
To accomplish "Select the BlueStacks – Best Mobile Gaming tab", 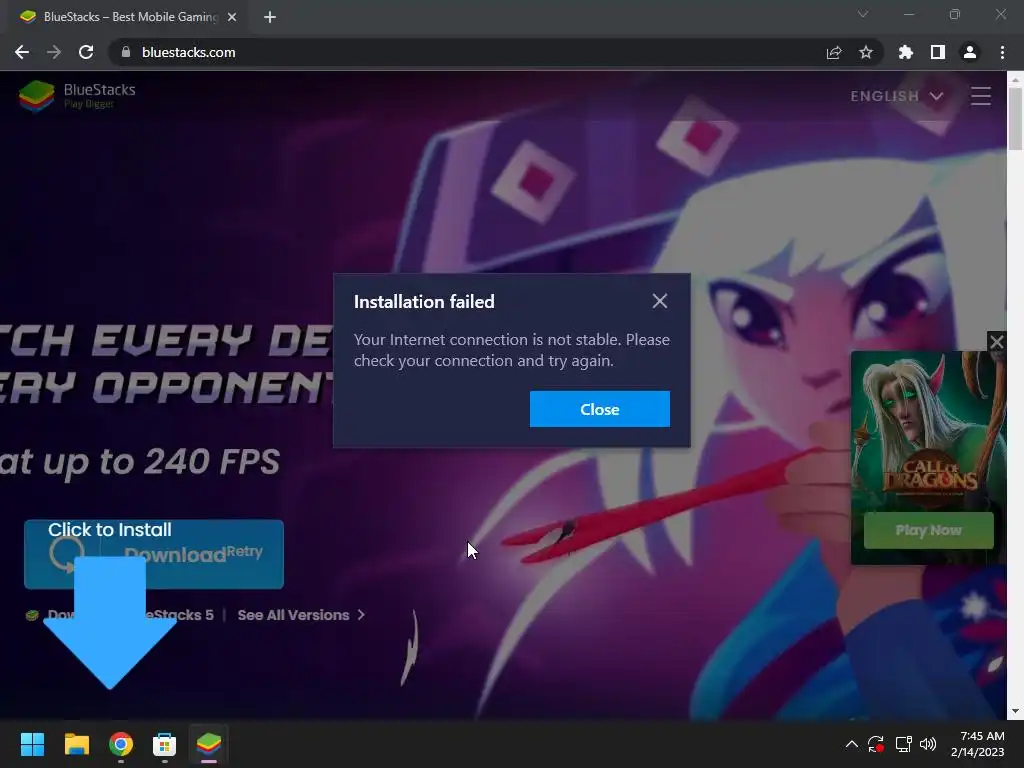I will coord(127,17).
